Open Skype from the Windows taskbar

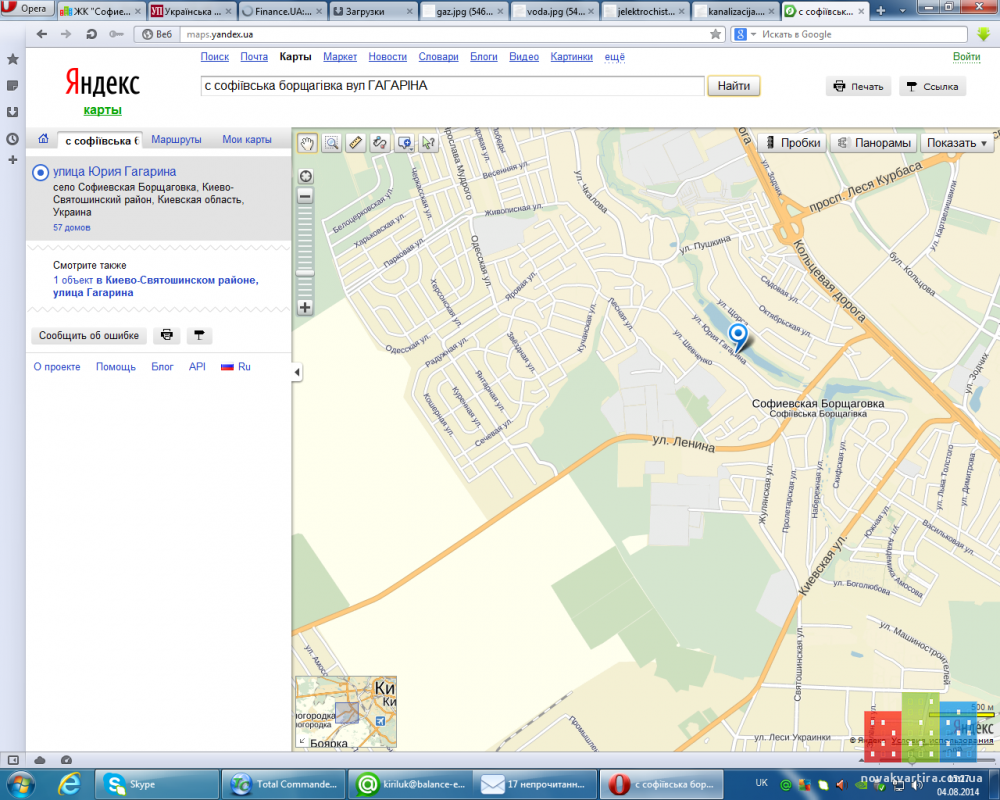pyautogui.click(x=157, y=784)
